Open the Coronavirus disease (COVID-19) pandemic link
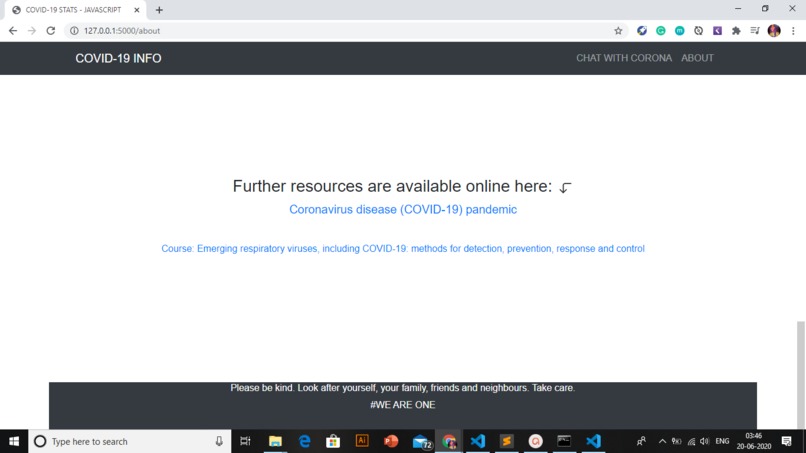Image resolution: width=806 pixels, height=453 pixels. [x=403, y=209]
